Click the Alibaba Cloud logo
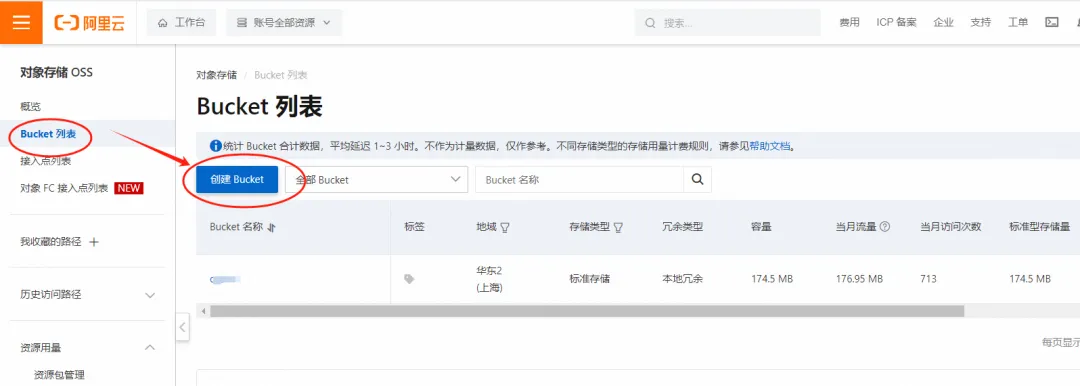Image resolution: width=1080 pixels, height=386 pixels. pyautogui.click(x=90, y=23)
